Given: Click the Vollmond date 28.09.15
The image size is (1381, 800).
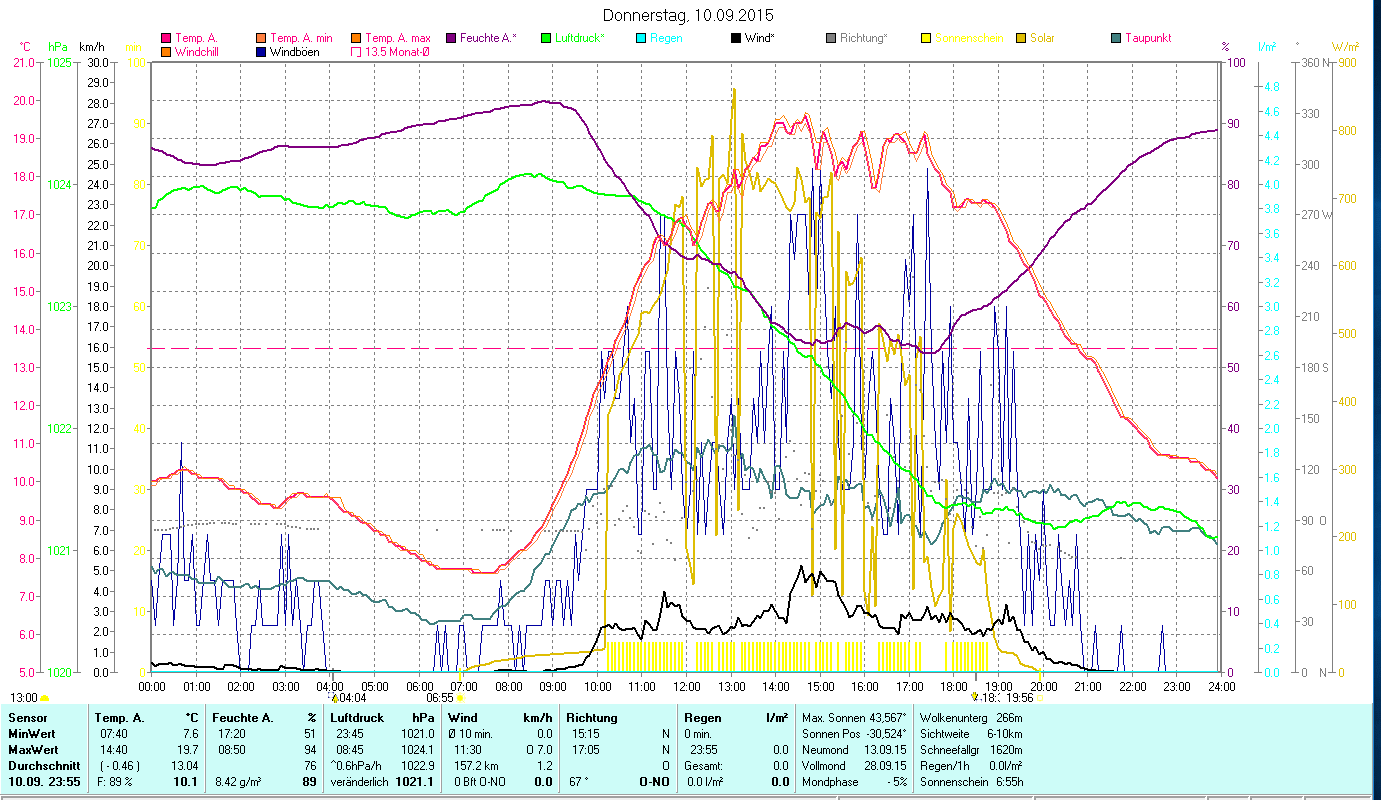Looking at the screenshot, I should [885, 765].
